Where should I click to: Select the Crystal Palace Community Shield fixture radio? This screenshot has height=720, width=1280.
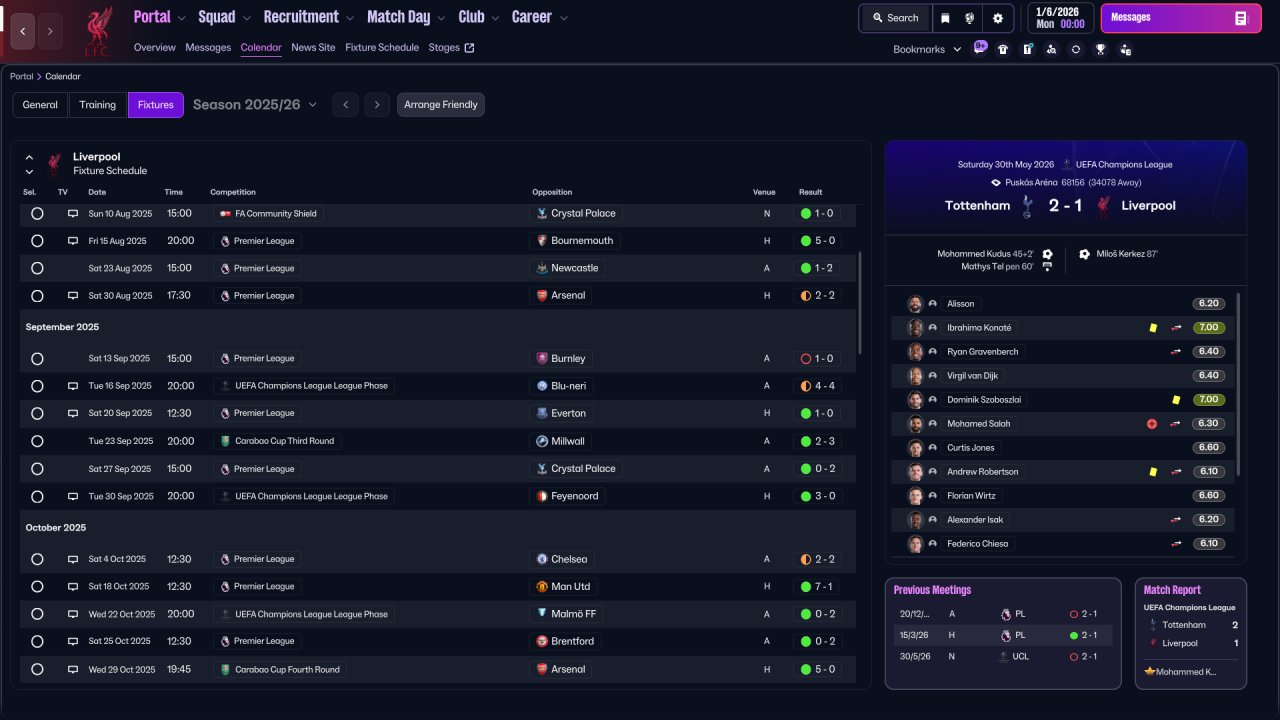37,213
